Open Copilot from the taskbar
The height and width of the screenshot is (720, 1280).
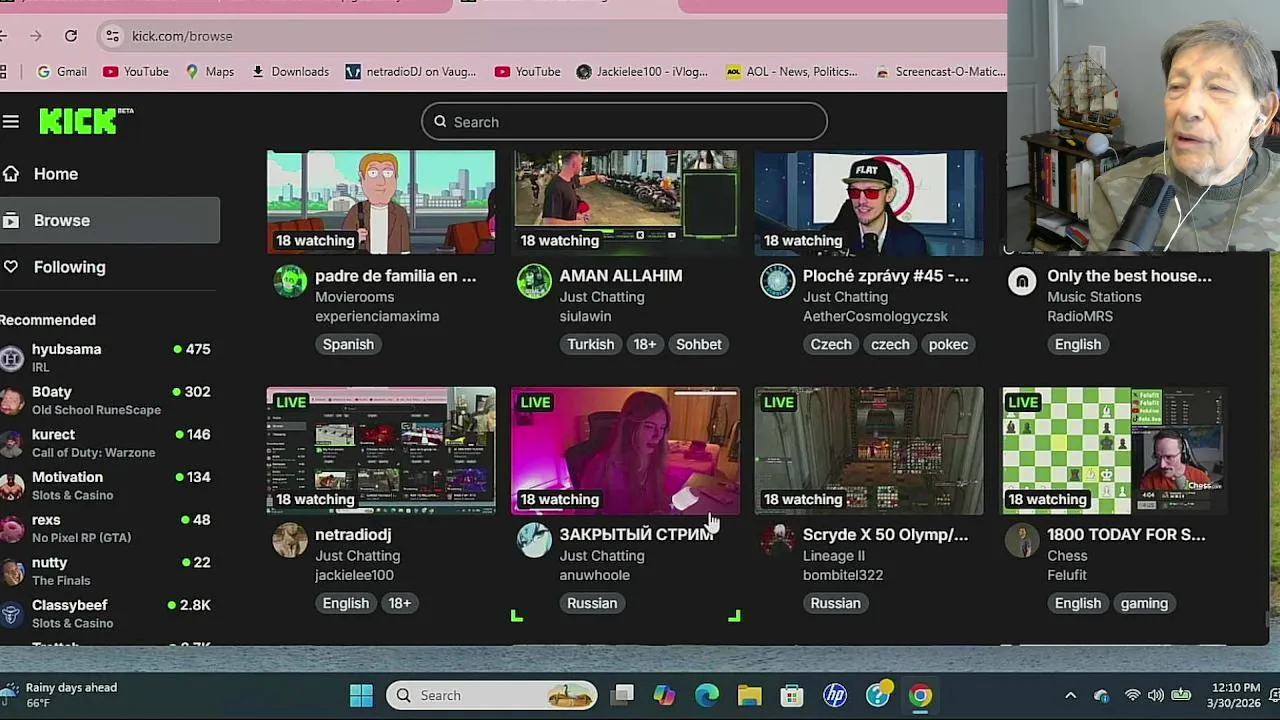click(x=664, y=695)
